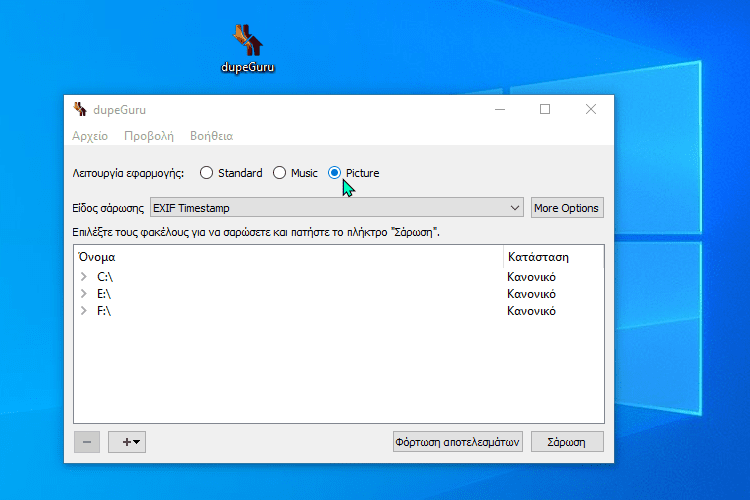Expand the F:\ folder tree node
This screenshot has height=500, width=750.
pos(84,311)
